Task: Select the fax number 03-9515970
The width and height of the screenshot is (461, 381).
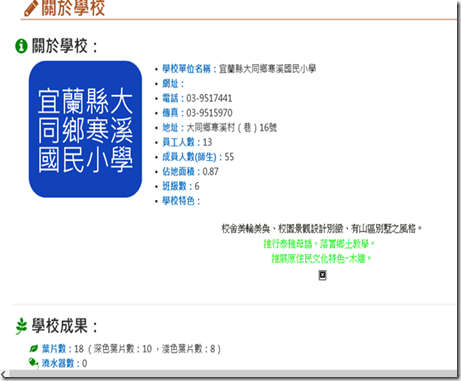Action: click(x=209, y=113)
